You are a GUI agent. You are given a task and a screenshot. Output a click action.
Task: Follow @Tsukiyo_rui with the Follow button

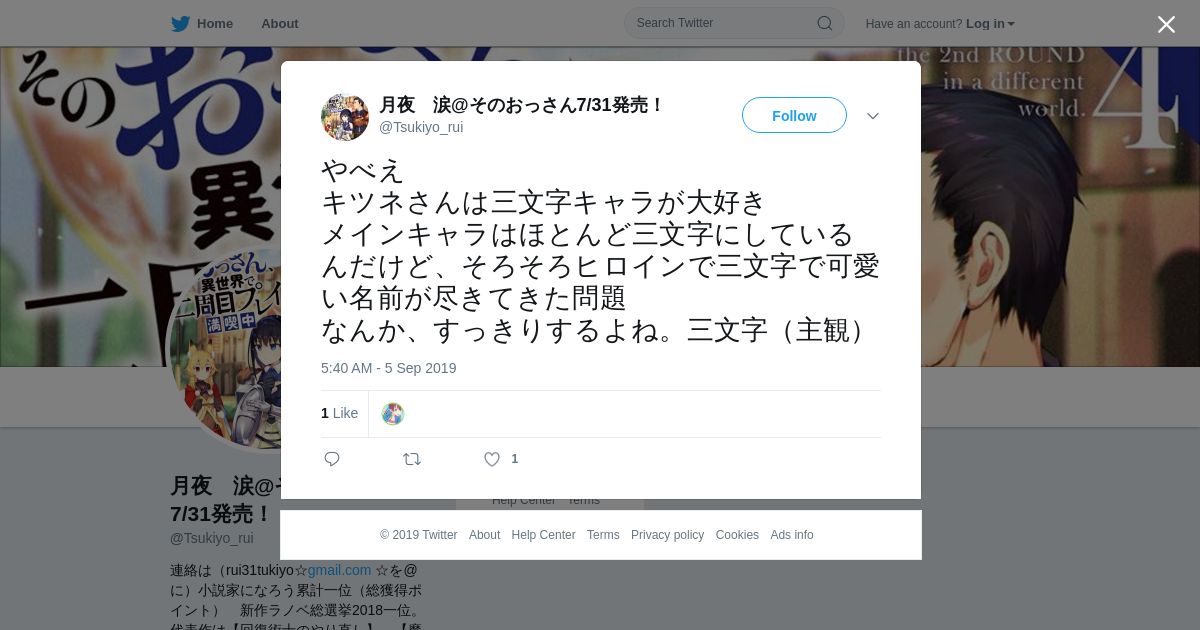coord(794,115)
